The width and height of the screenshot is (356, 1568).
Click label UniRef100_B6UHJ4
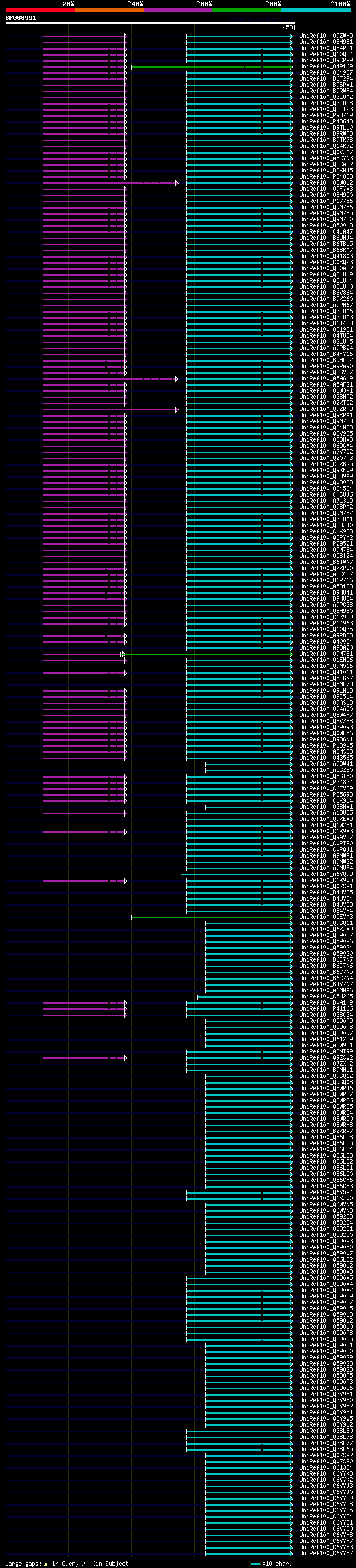(x=326, y=238)
